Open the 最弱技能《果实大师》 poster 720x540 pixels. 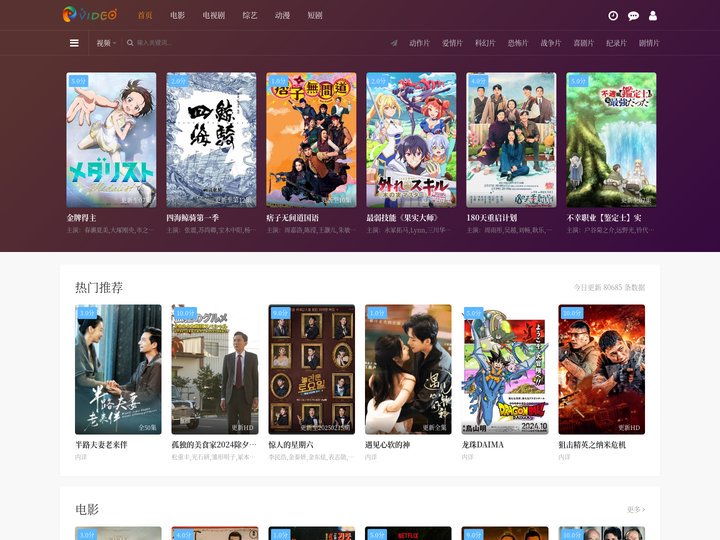pyautogui.click(x=411, y=140)
